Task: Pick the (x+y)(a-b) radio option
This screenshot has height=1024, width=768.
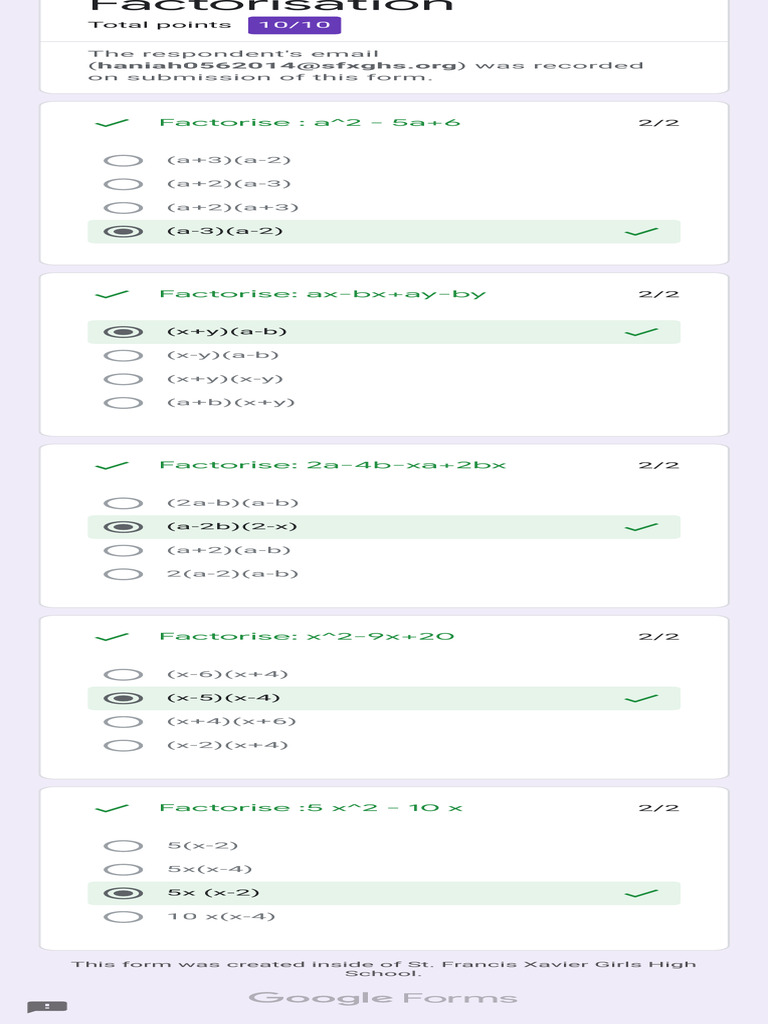Action: pos(123,332)
